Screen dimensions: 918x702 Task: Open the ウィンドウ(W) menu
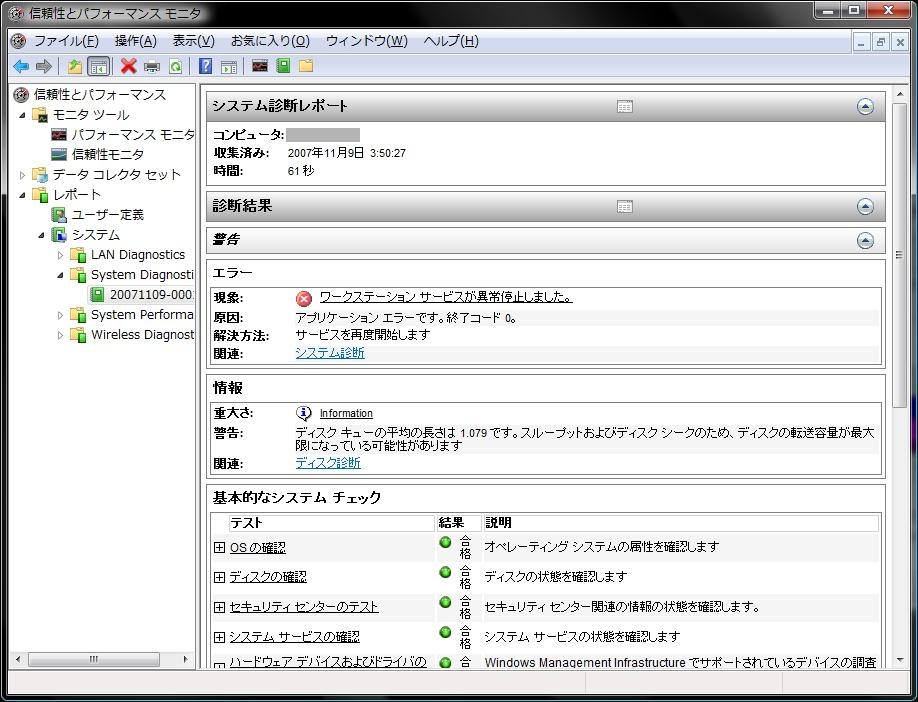pyautogui.click(x=366, y=41)
